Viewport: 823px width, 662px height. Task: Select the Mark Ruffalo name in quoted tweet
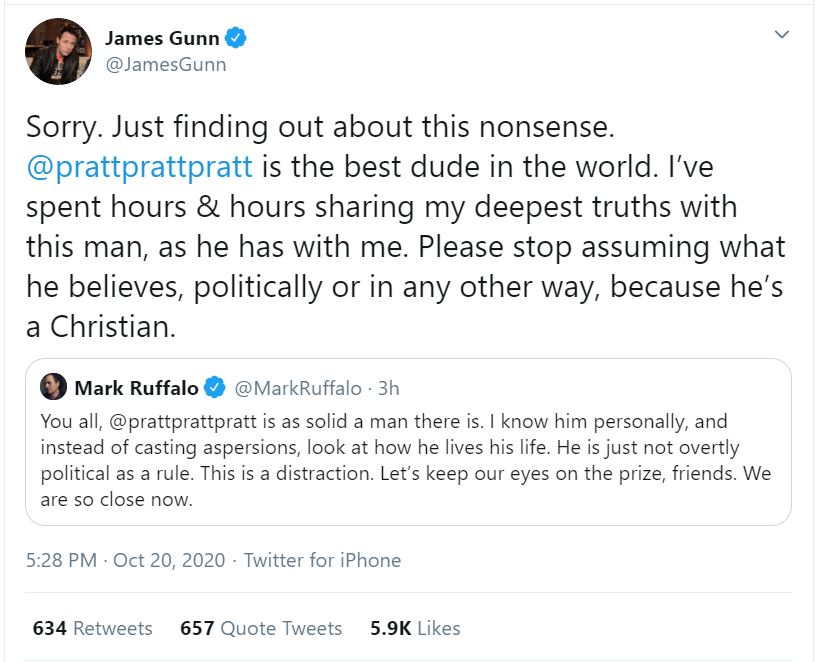[x=138, y=388]
